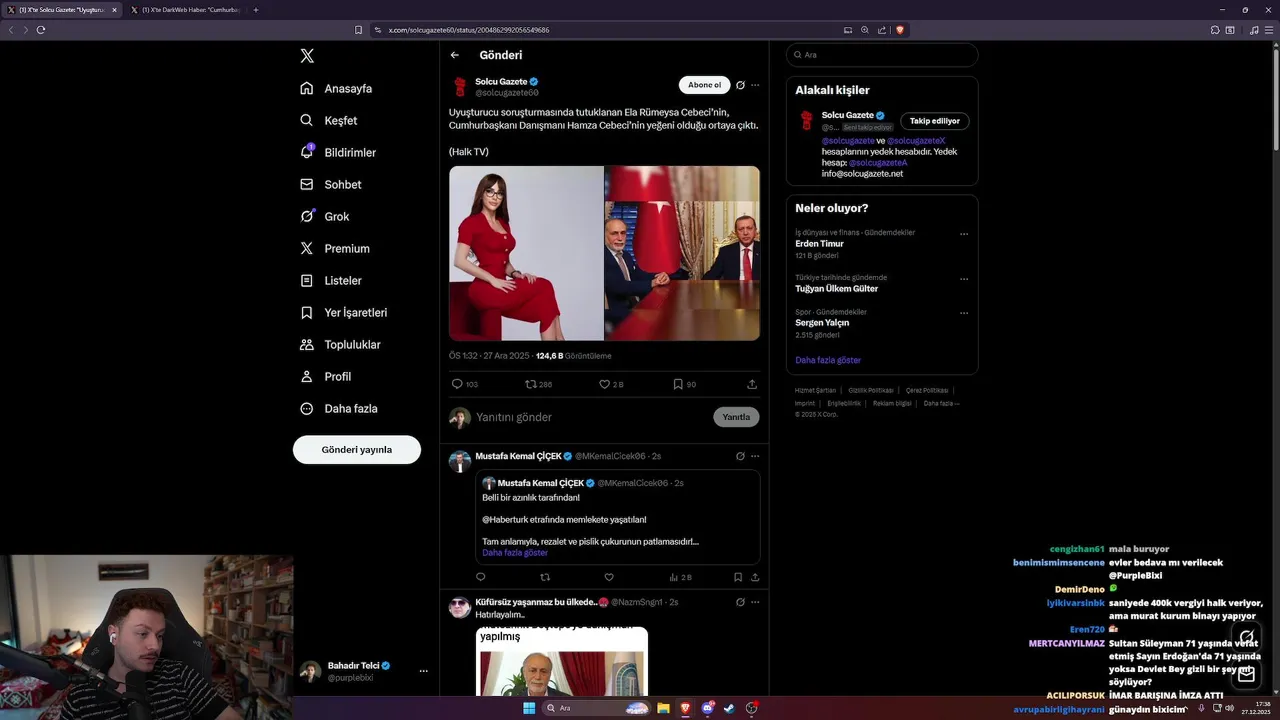Image resolution: width=1280 pixels, height=720 pixels.
Task: Open Anasayfa in the sidebar
Action: pyautogui.click(x=336, y=88)
